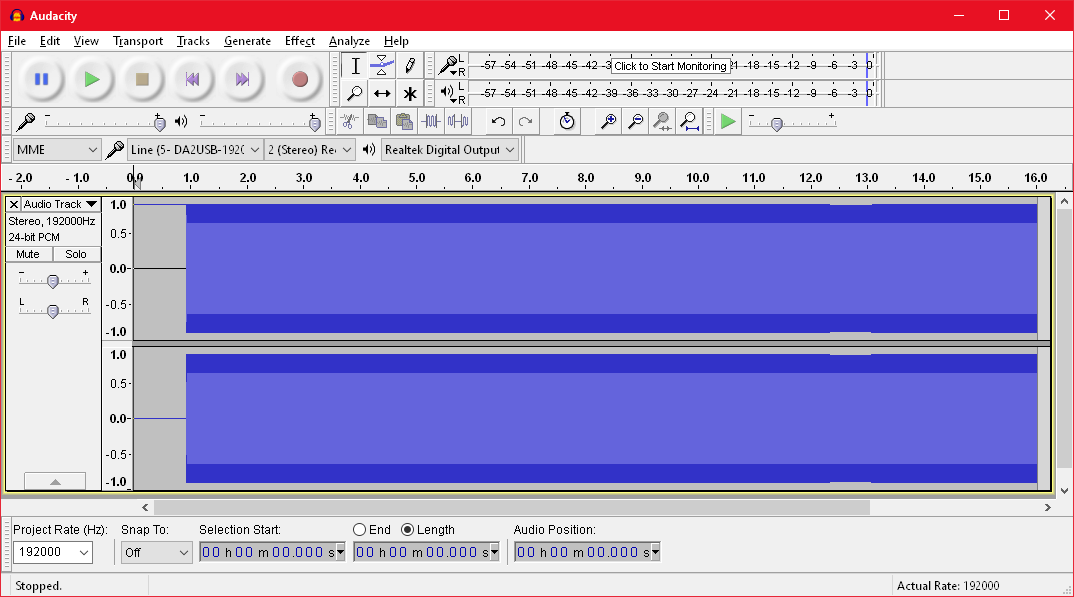The height and width of the screenshot is (597, 1074).
Task: Select the Length radio button
Action: point(408,529)
